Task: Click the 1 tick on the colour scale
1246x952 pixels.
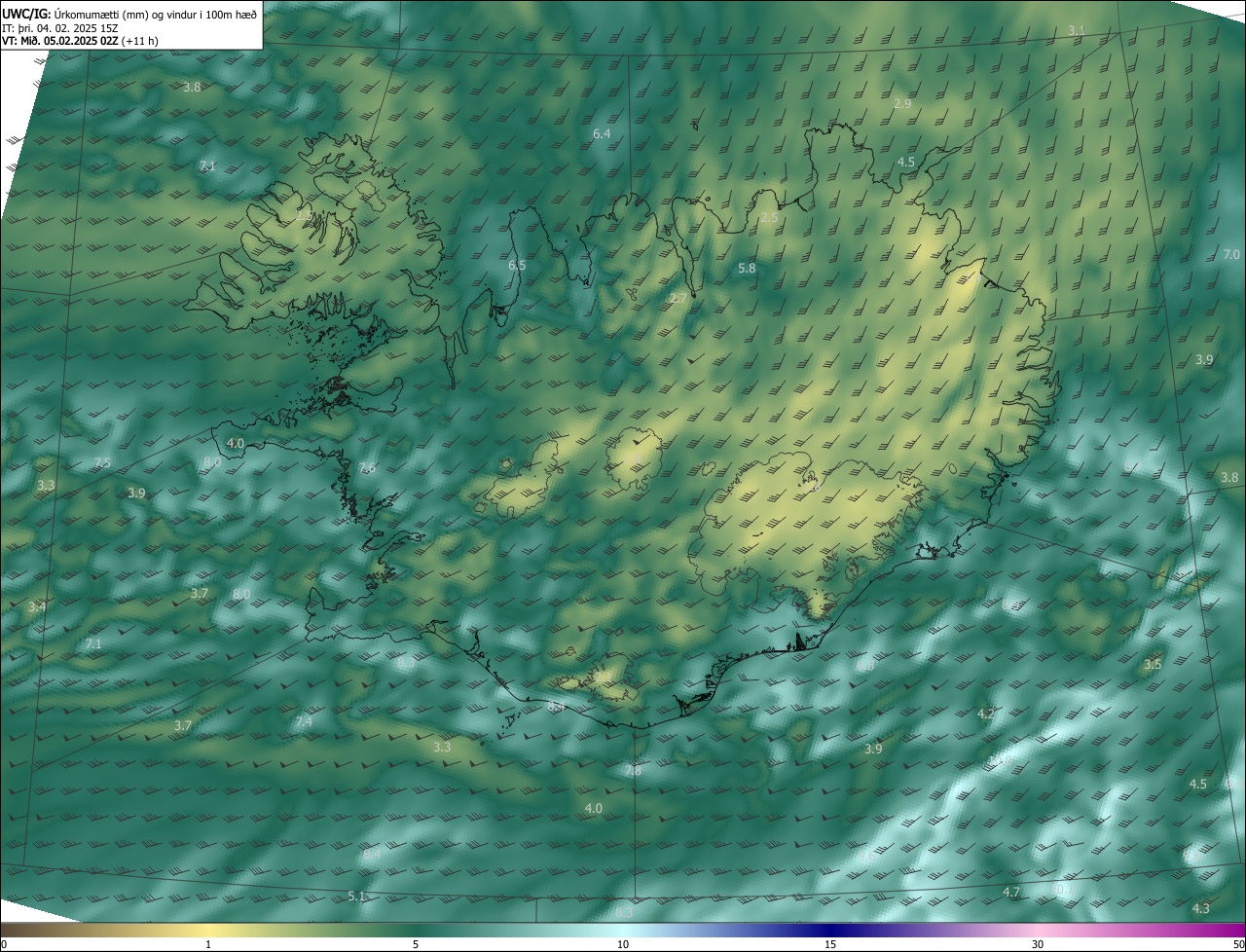Action: pyautogui.click(x=208, y=945)
